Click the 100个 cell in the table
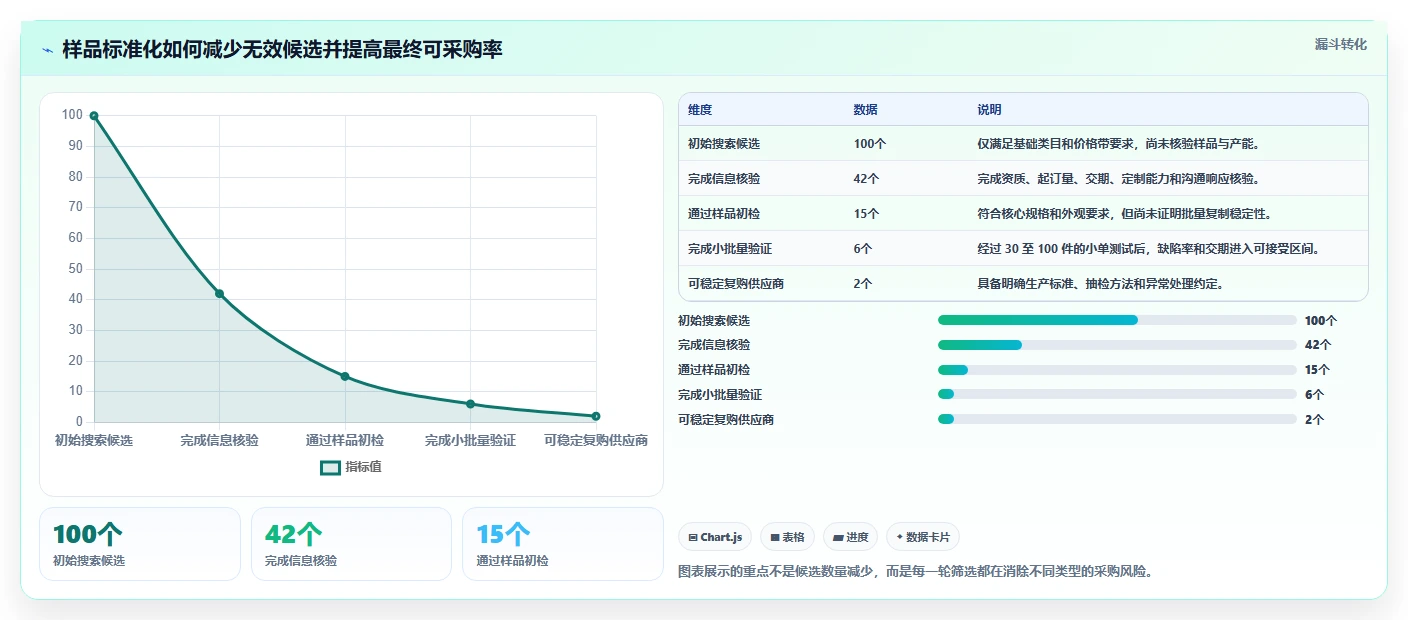The width and height of the screenshot is (1408, 620). coord(870,144)
